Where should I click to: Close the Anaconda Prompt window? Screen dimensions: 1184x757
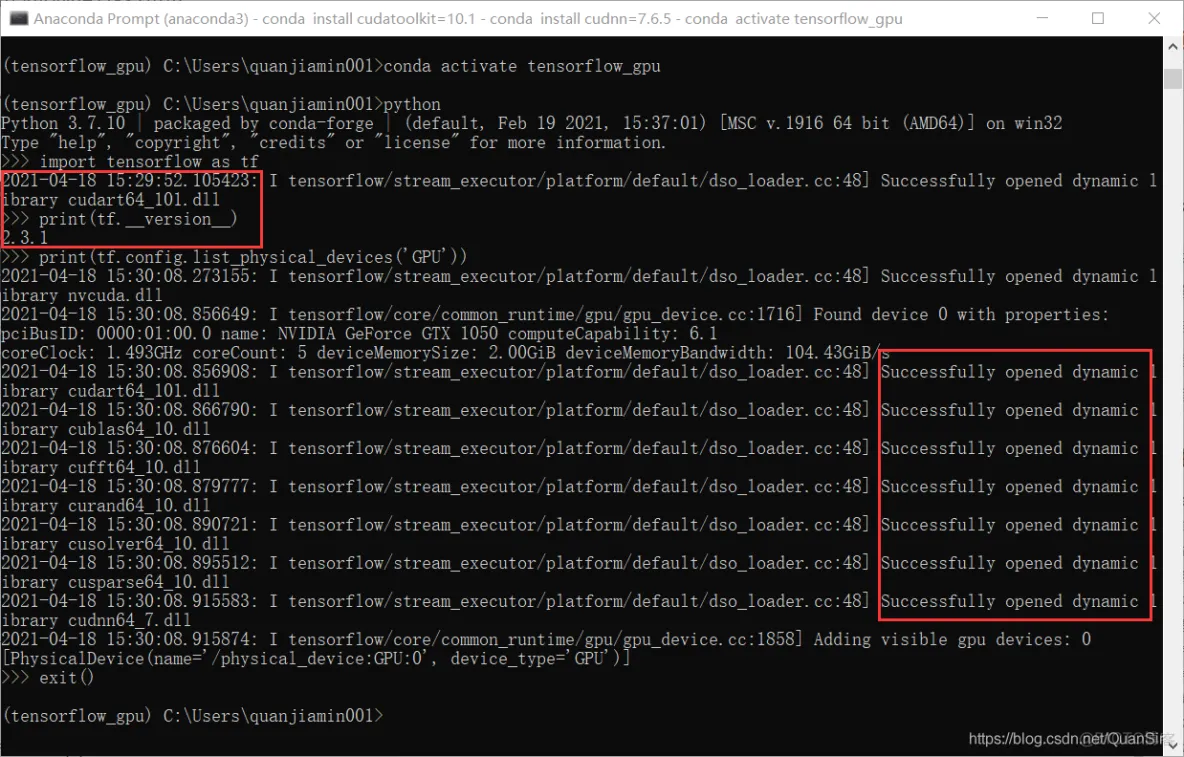pos(1154,18)
